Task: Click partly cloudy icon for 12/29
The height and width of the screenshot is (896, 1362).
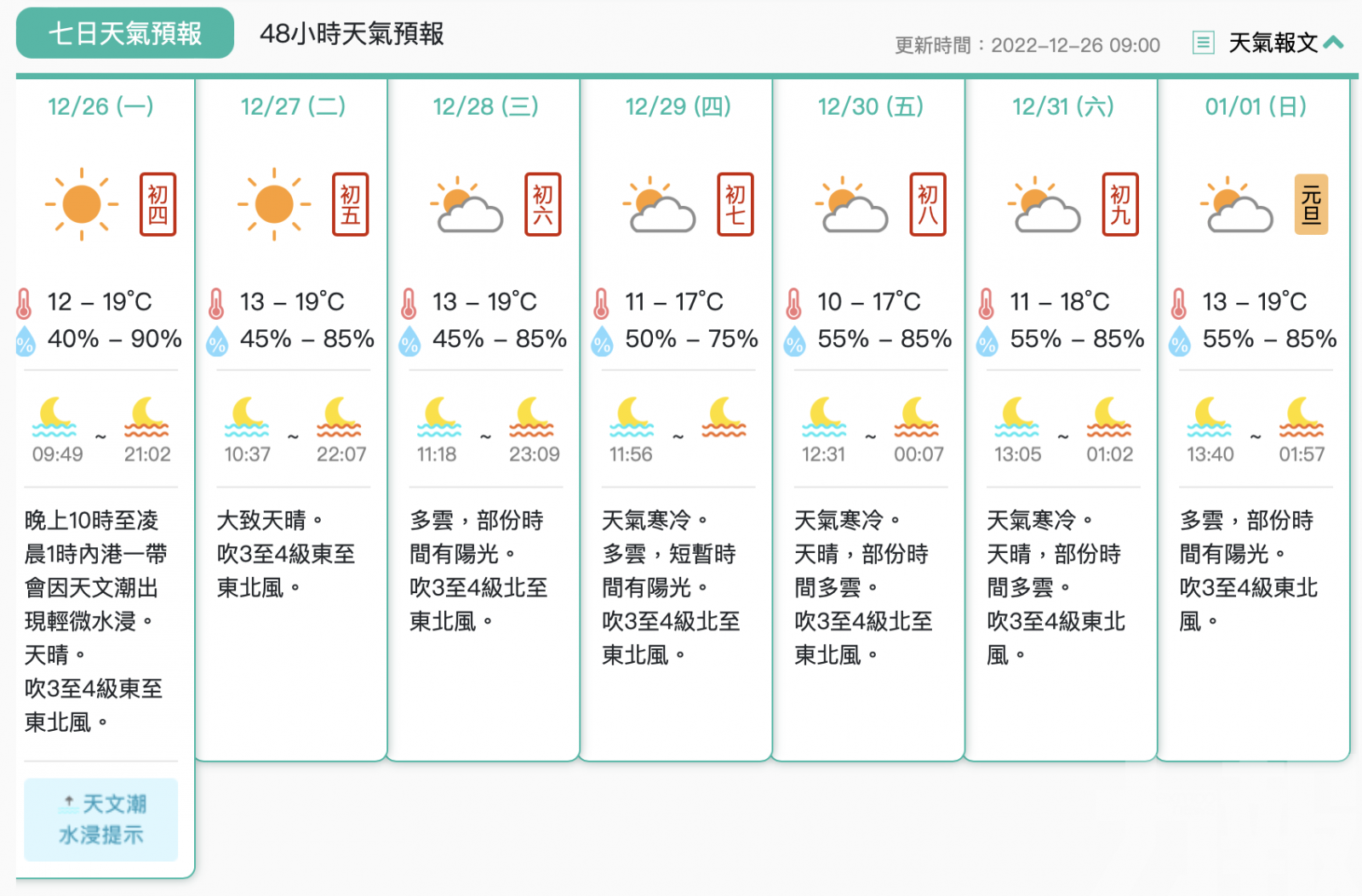Action: coord(659,204)
